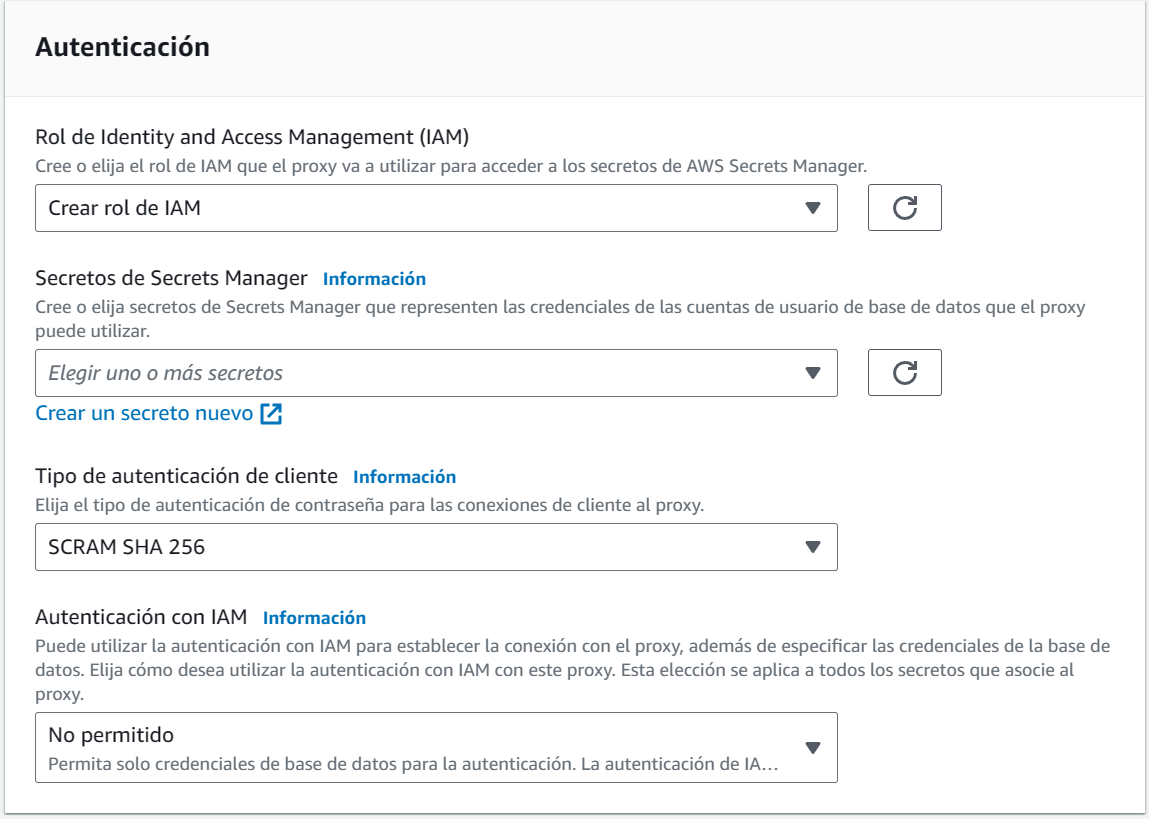Viewport: 1149px width, 819px height.
Task: Click the 'Autenticación con IAM' field label
Action: pyautogui.click(x=141, y=617)
